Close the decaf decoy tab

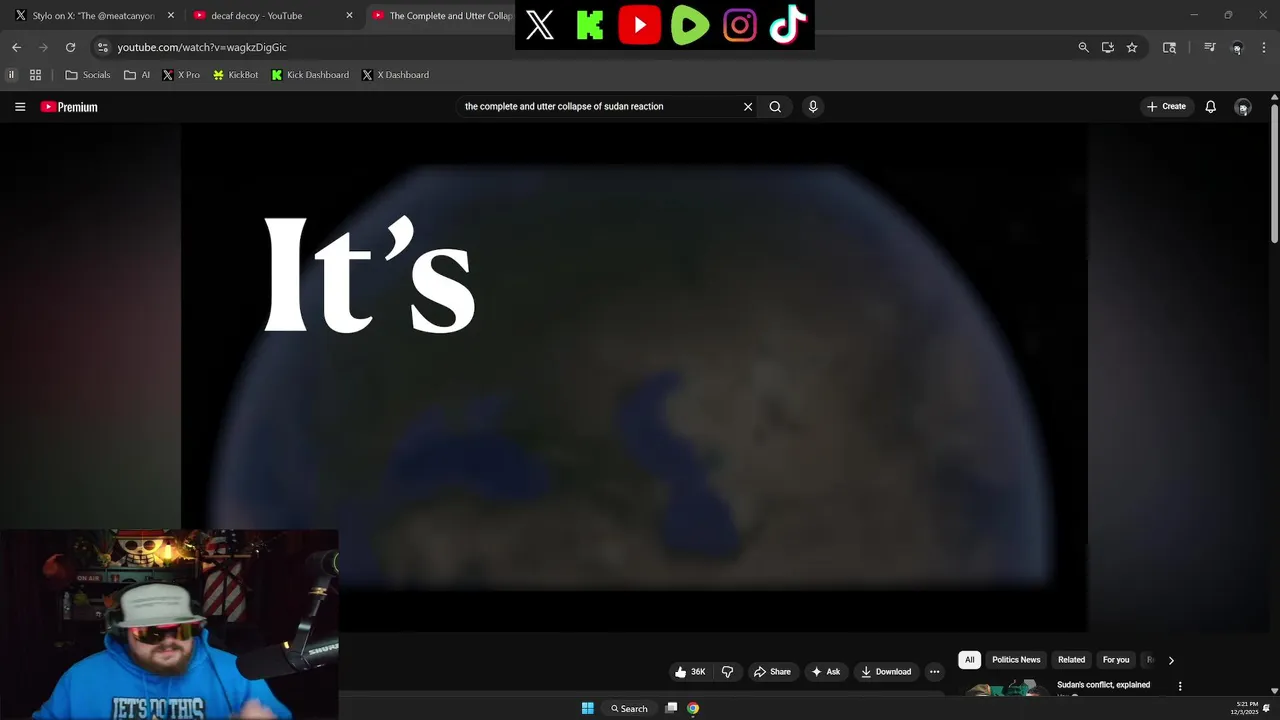pyautogui.click(x=349, y=16)
